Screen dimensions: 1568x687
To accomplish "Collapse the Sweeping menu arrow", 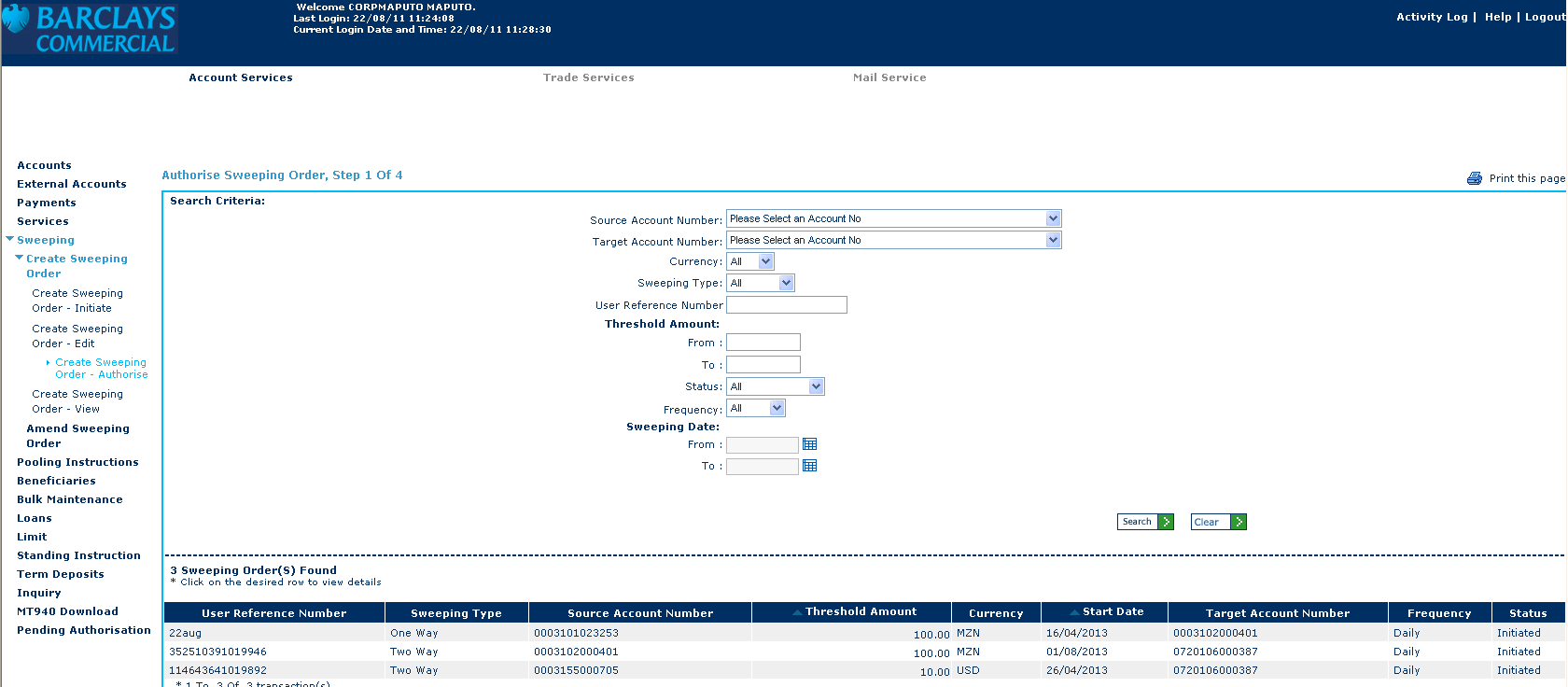I will tap(10, 239).
